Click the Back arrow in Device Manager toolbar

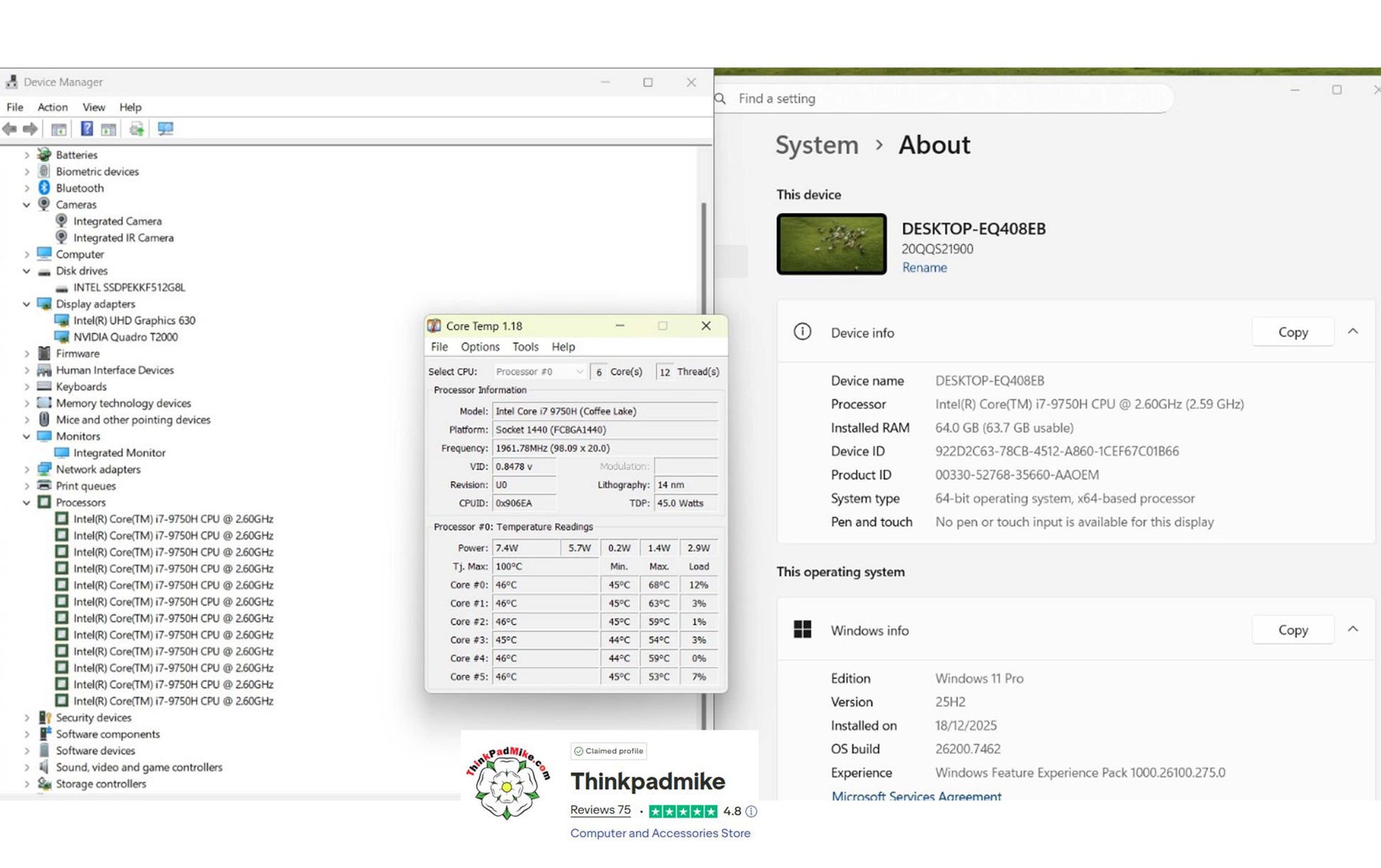10,129
